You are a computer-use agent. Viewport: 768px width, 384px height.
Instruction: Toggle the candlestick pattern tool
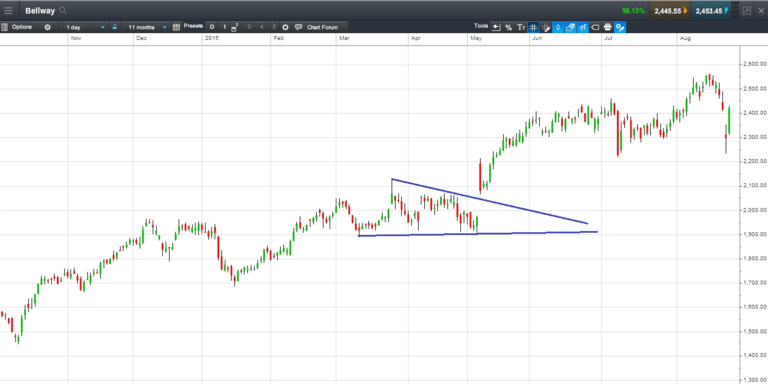tap(558, 27)
